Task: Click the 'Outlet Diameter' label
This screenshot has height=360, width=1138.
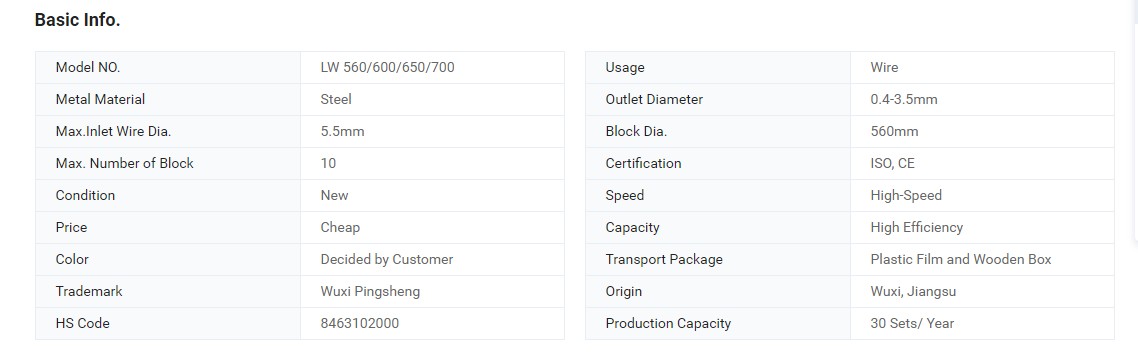Action: pos(654,99)
